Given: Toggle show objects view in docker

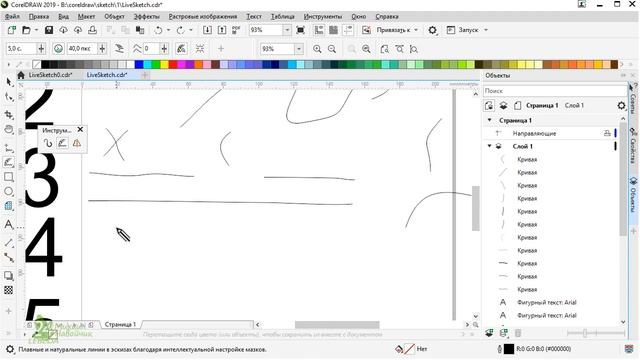Looking at the screenshot, I should [x=489, y=106].
